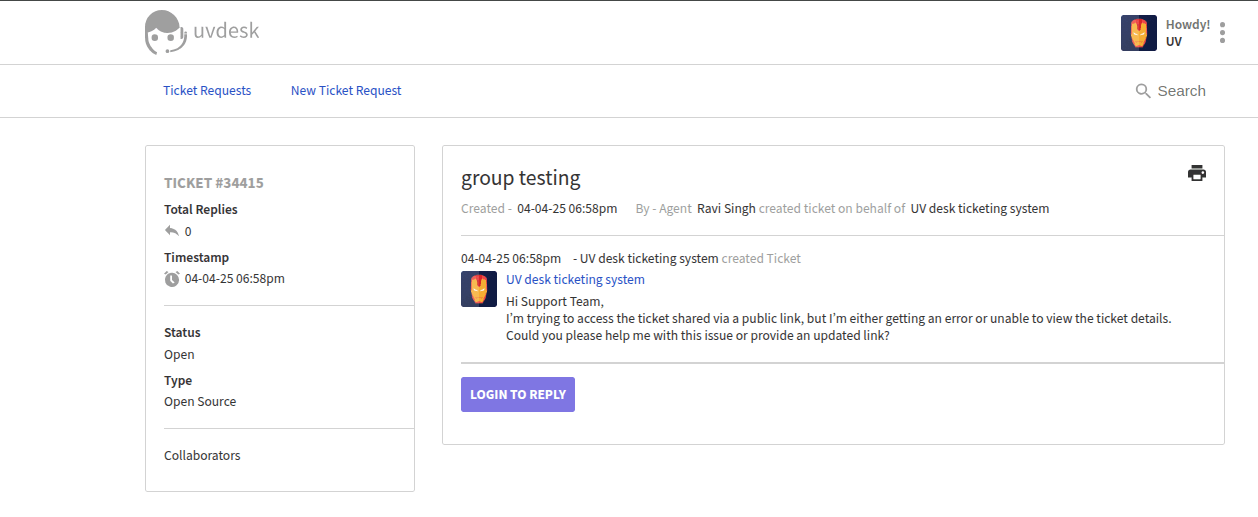Click the 'Open' status value
The height and width of the screenshot is (517, 1258).
point(179,355)
